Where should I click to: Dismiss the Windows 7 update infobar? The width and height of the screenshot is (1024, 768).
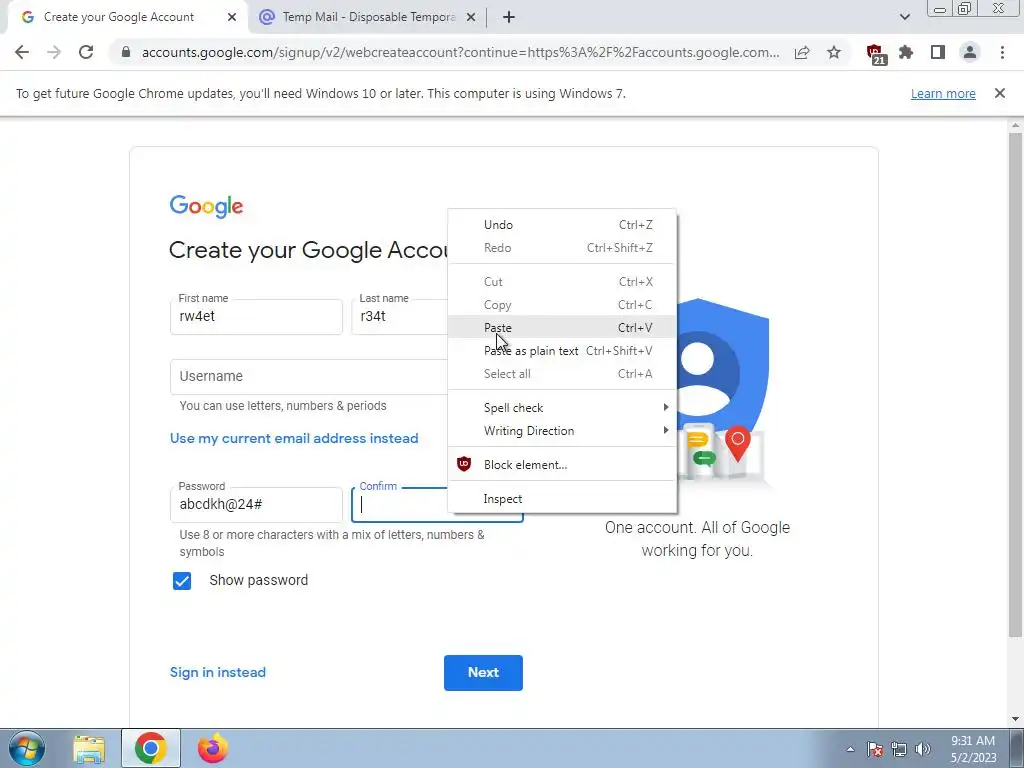(1000, 93)
